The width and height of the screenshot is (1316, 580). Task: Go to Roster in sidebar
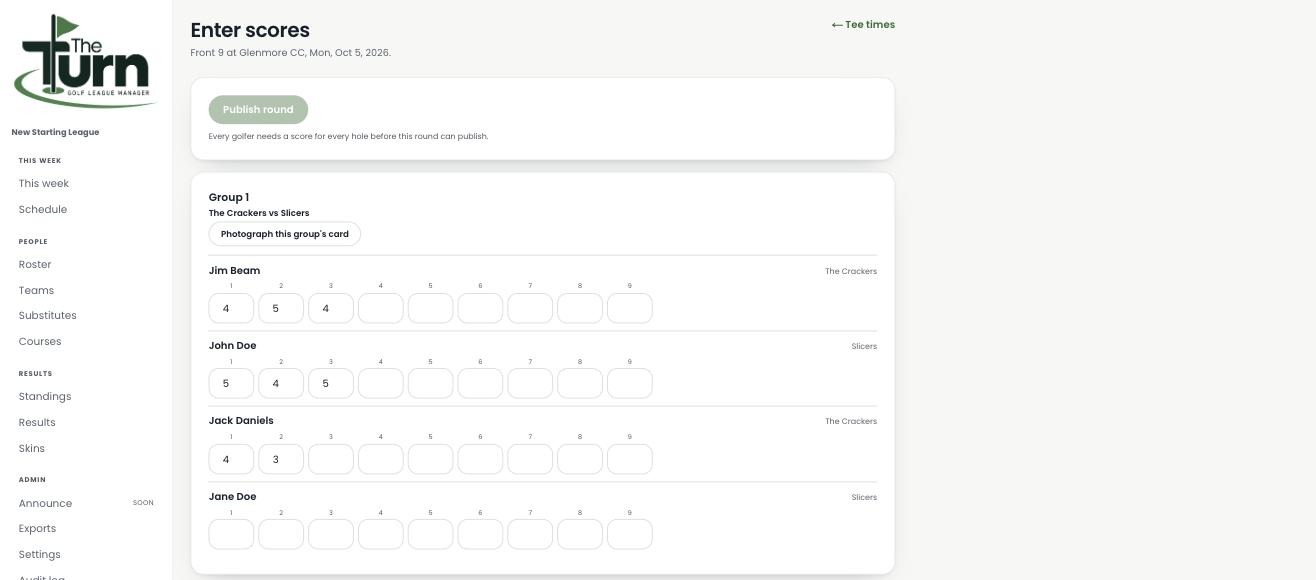click(x=35, y=264)
